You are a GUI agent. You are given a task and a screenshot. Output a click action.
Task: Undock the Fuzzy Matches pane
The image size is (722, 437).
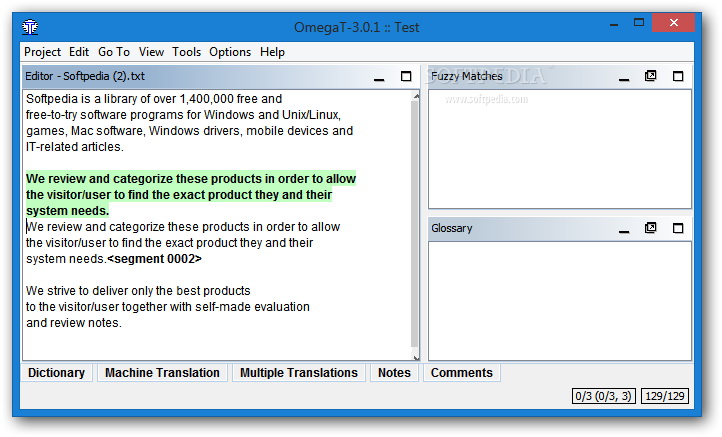[651, 77]
